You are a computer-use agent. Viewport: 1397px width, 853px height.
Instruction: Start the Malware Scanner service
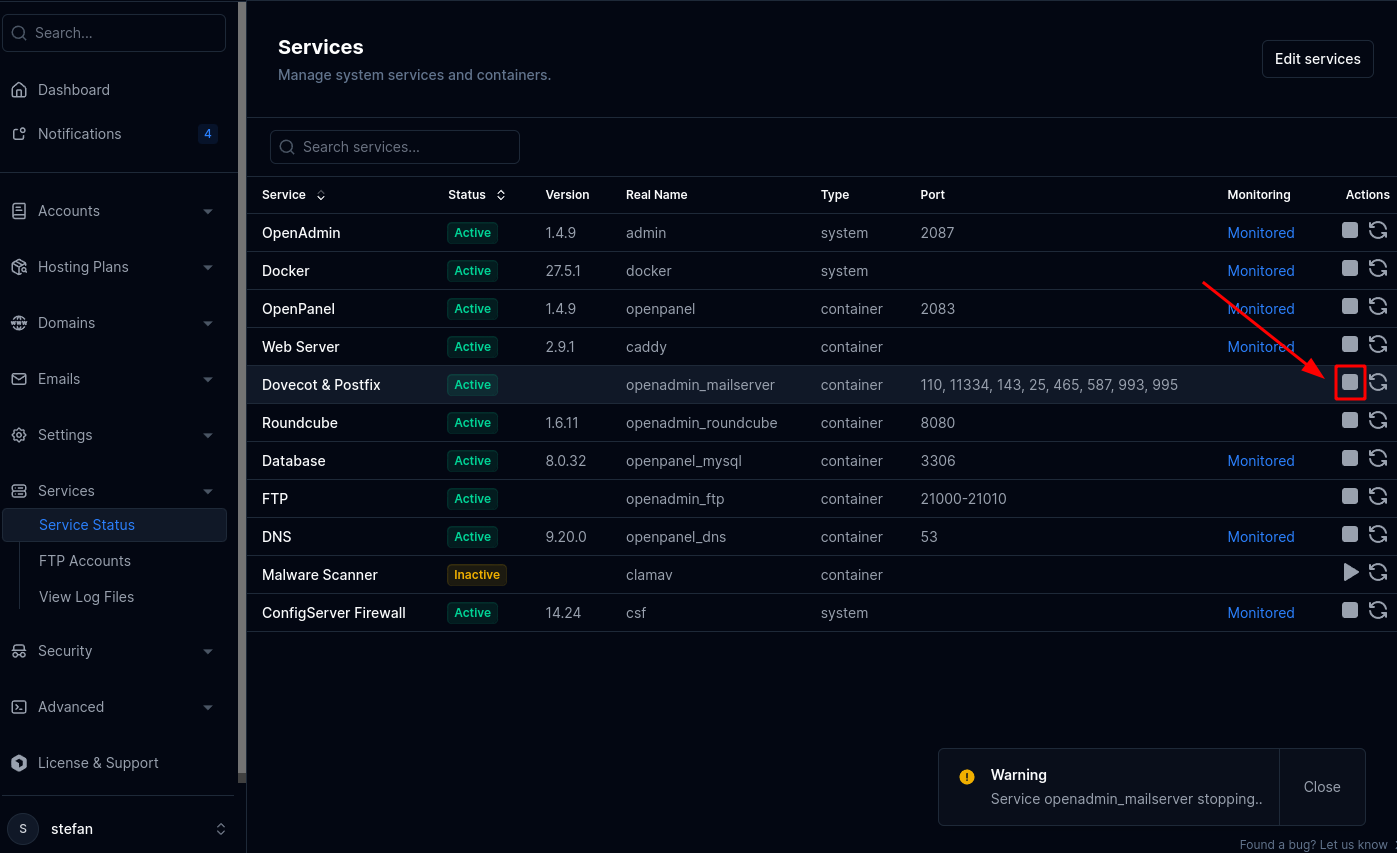click(1351, 572)
